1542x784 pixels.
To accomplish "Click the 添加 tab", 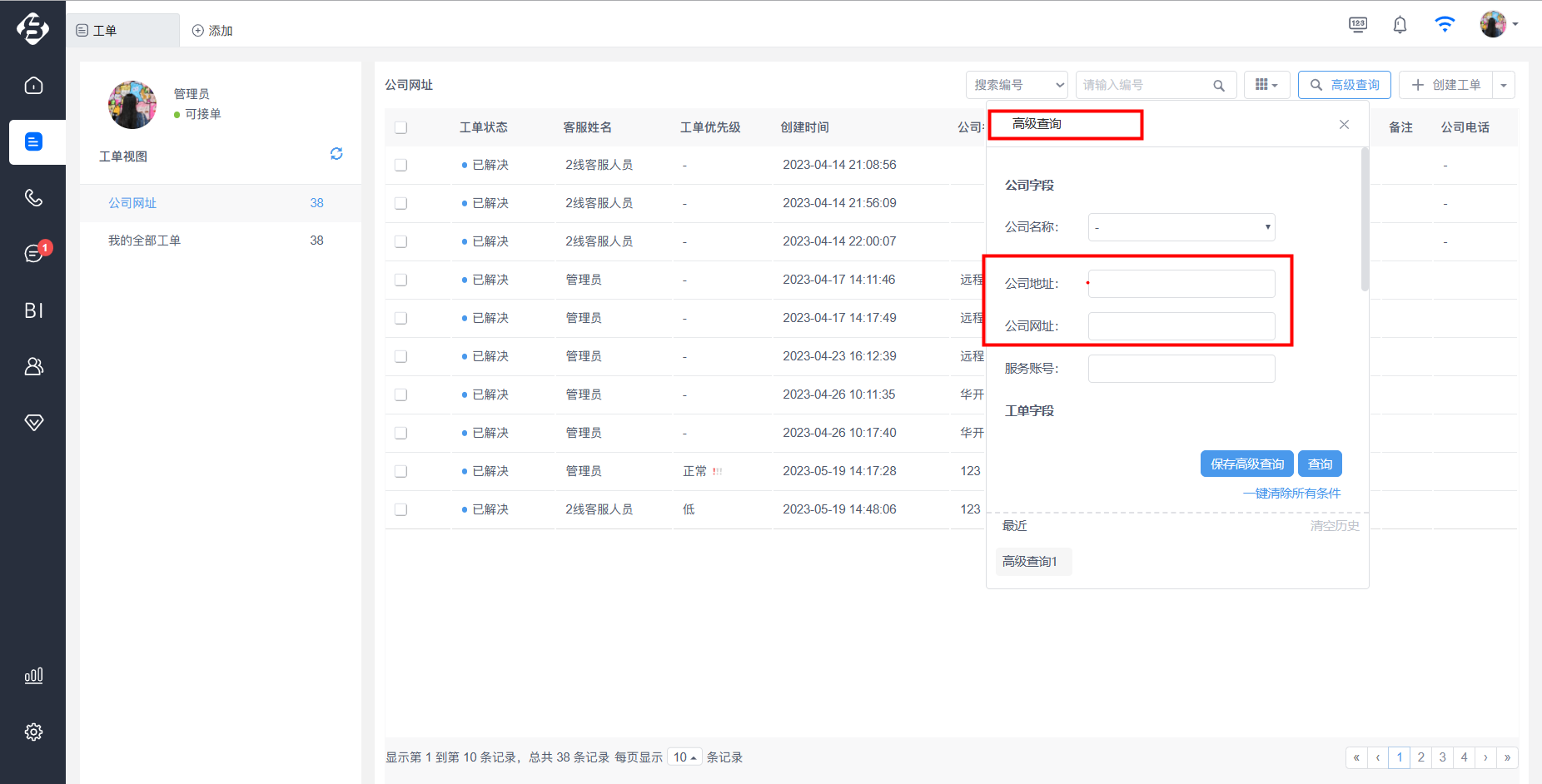I will (212, 31).
